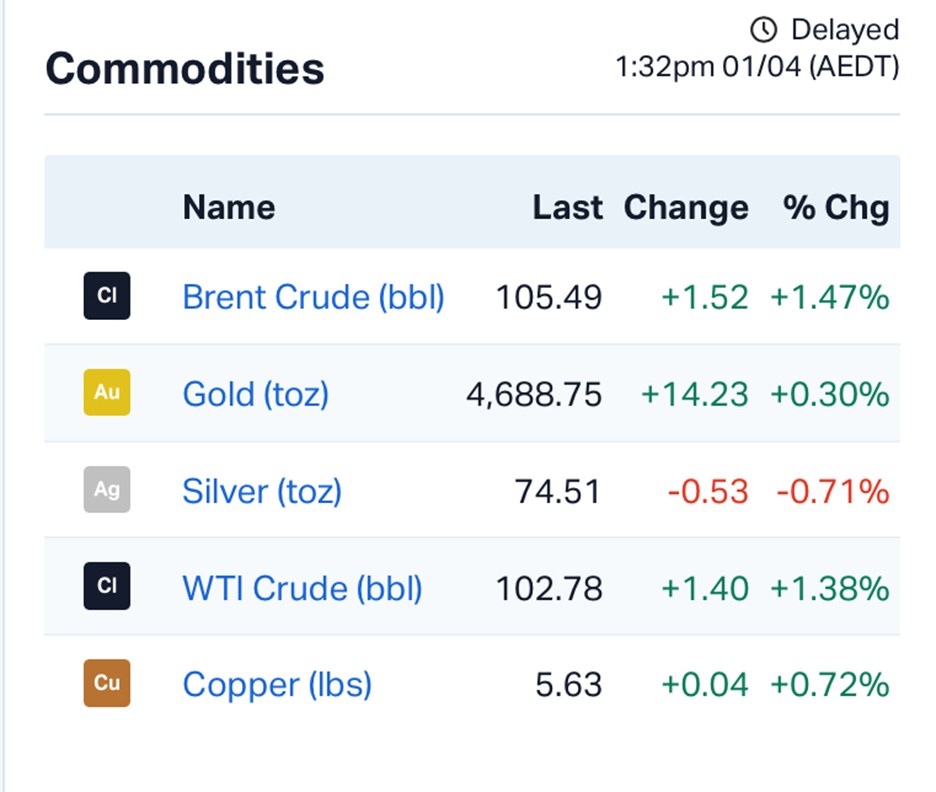This screenshot has width=936, height=792.
Task: Open the Silver (toz) link
Action: point(262,491)
